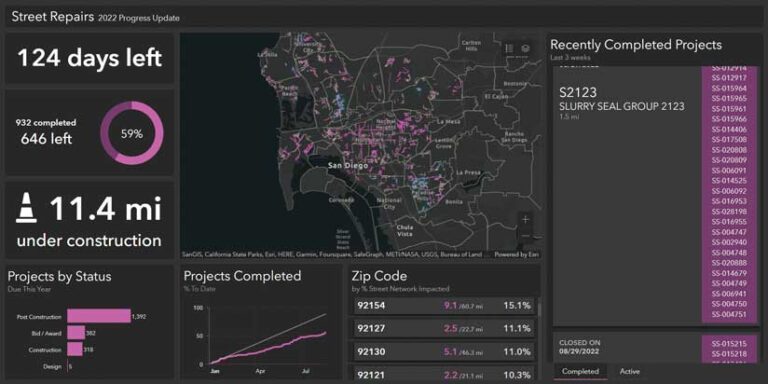The width and height of the screenshot is (768, 384).
Task: Click segment SS-012917
Action: click(729, 78)
